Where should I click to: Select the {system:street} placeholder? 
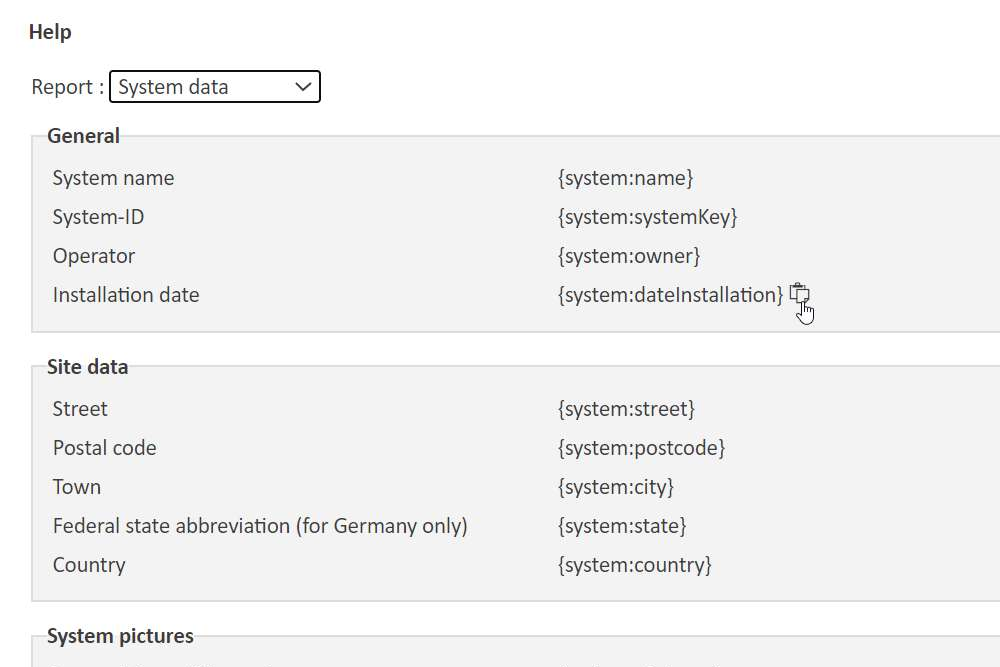[x=626, y=409]
